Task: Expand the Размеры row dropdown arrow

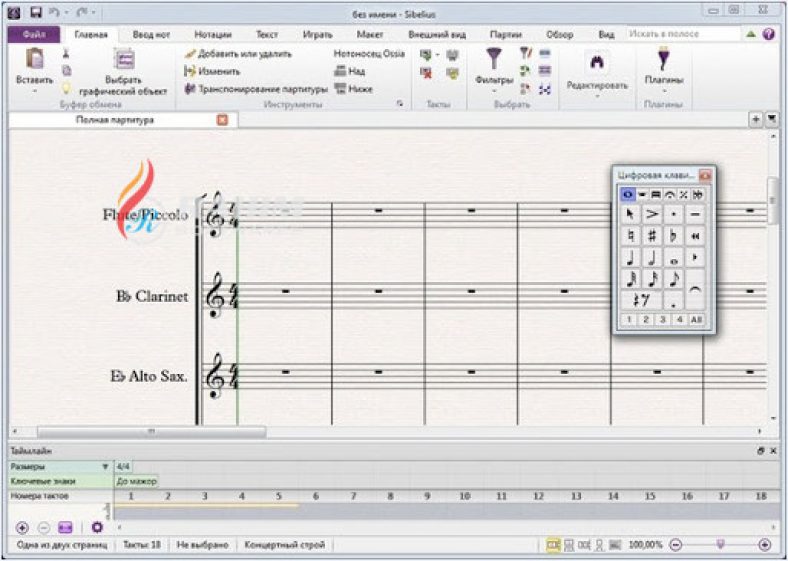Action: pos(105,467)
